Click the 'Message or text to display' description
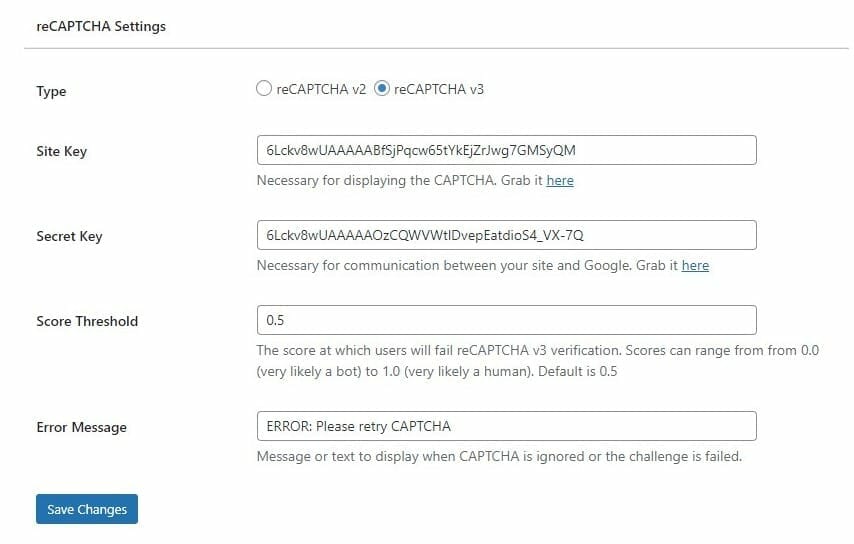854x544 pixels. (x=499, y=456)
